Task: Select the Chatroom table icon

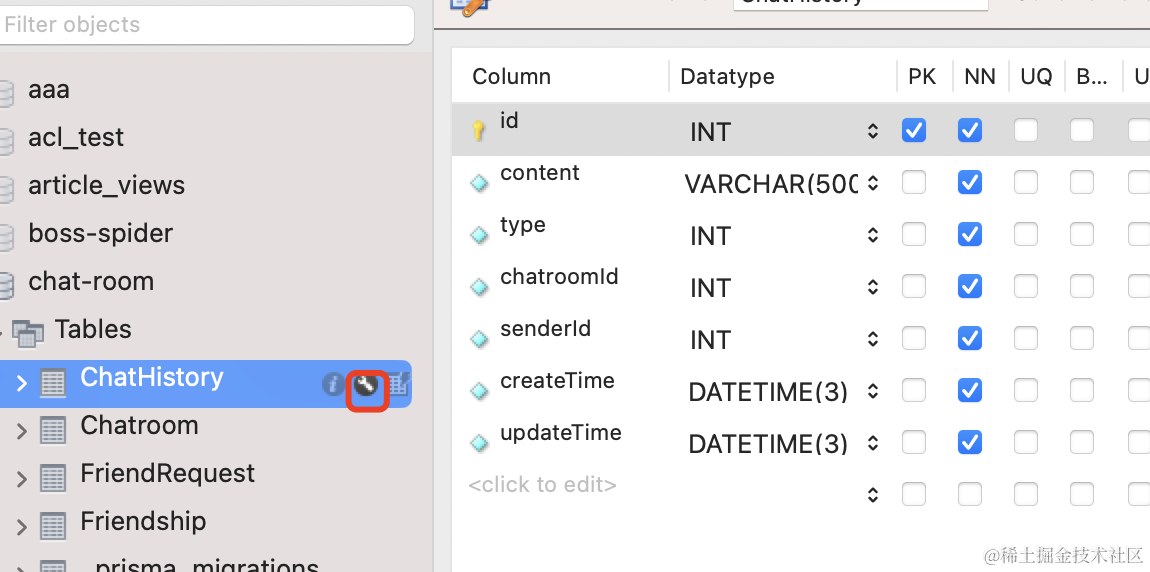Action: 53,431
